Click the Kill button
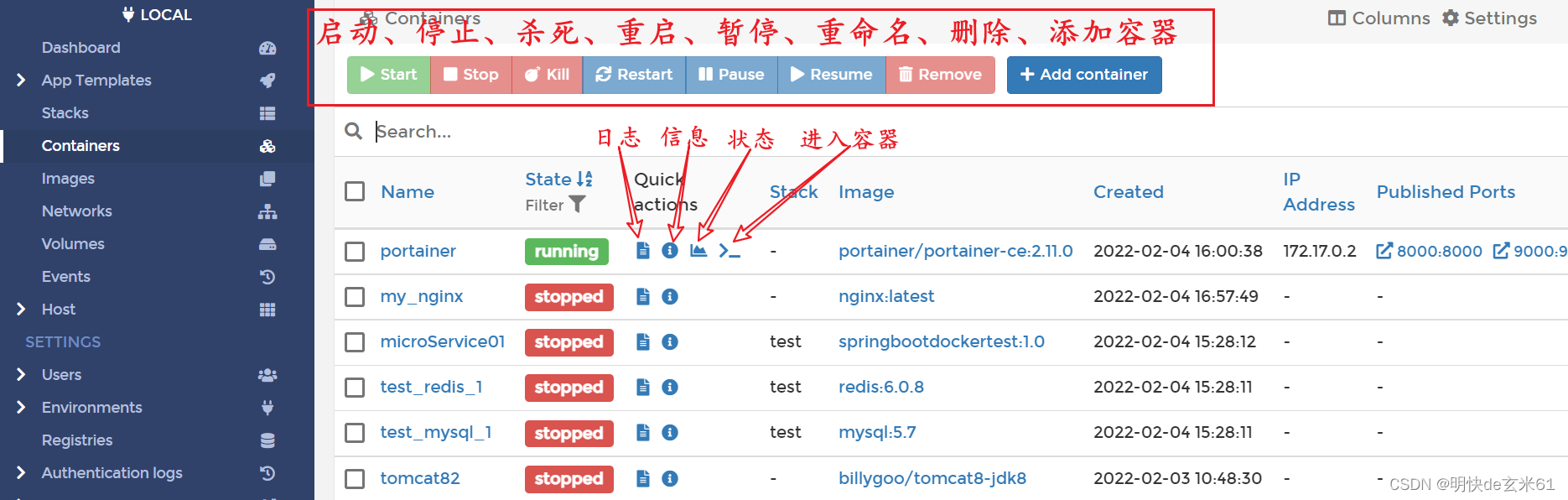1568x500 pixels. [x=548, y=75]
